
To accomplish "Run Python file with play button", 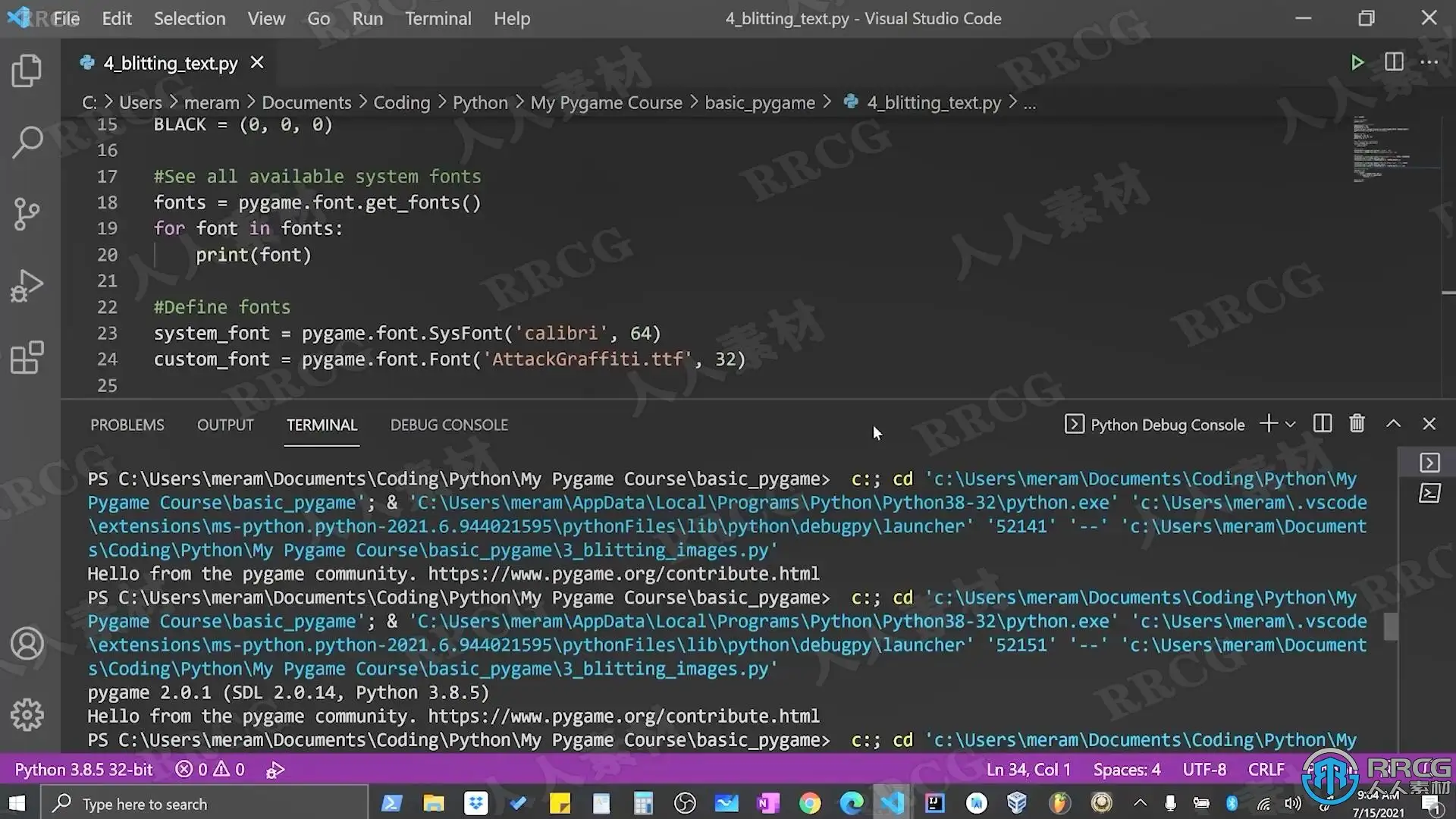I will click(1357, 62).
